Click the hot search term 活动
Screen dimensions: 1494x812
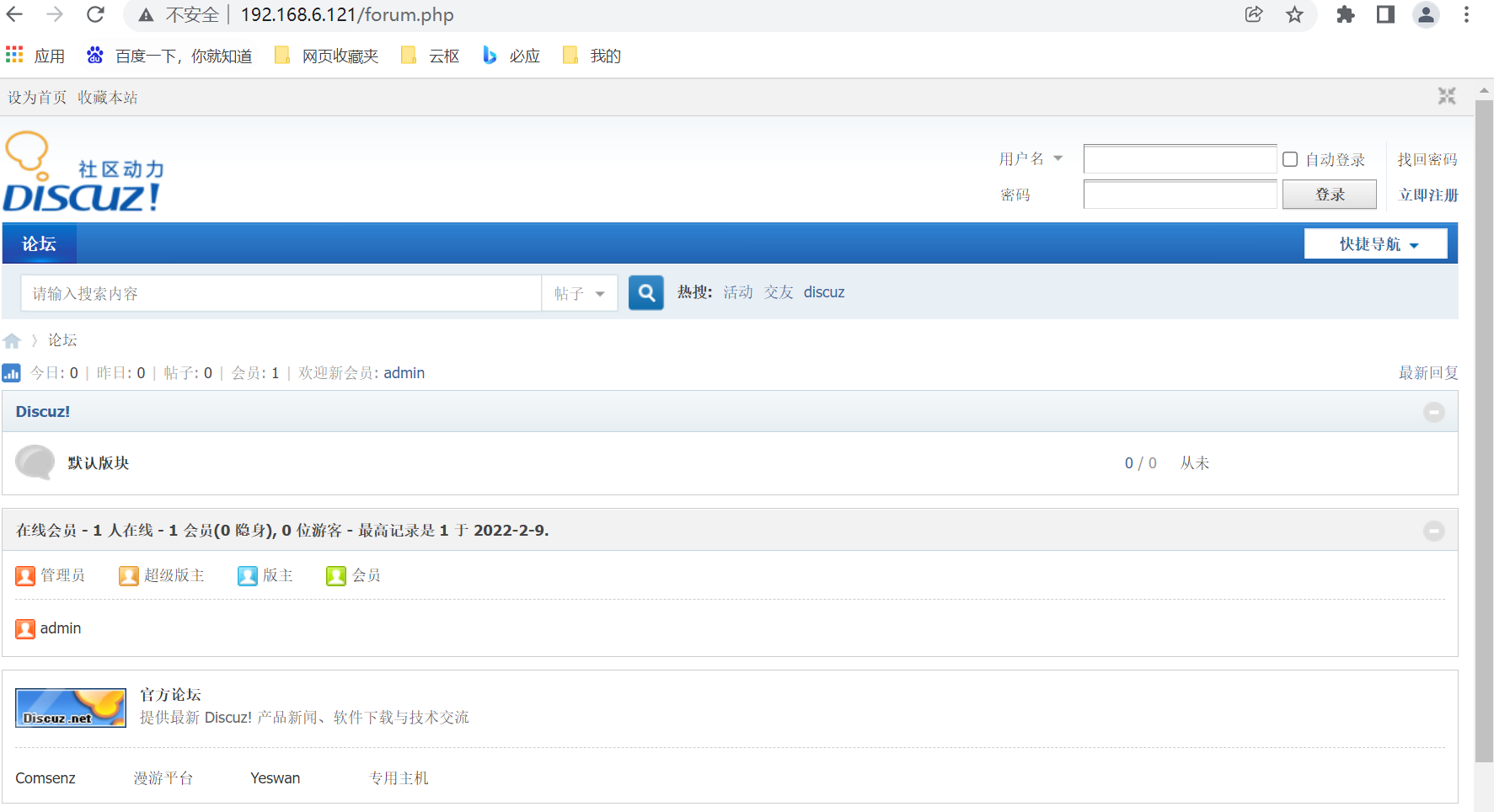point(738,292)
